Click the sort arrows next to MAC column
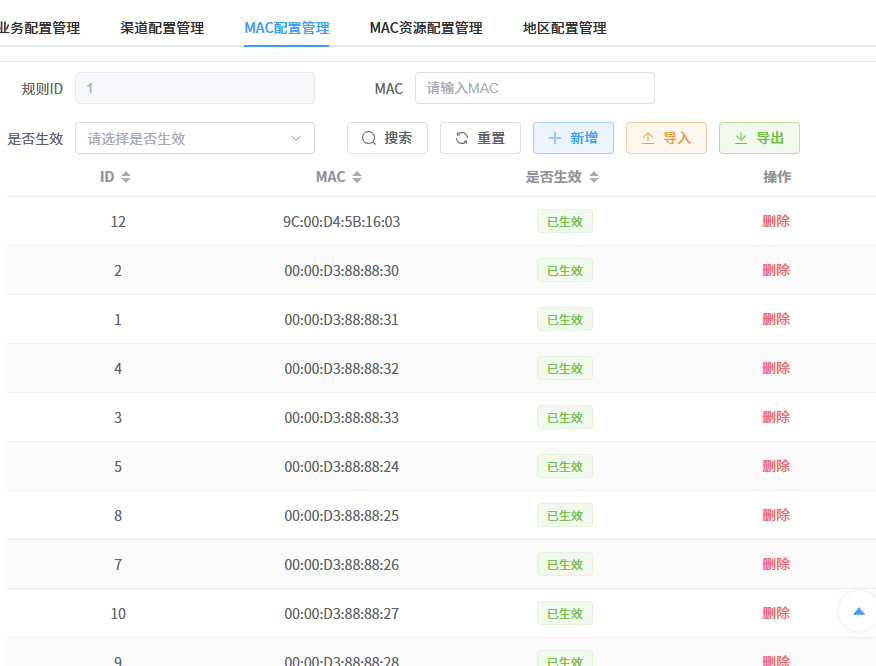This screenshot has height=666, width=876. coord(357,176)
